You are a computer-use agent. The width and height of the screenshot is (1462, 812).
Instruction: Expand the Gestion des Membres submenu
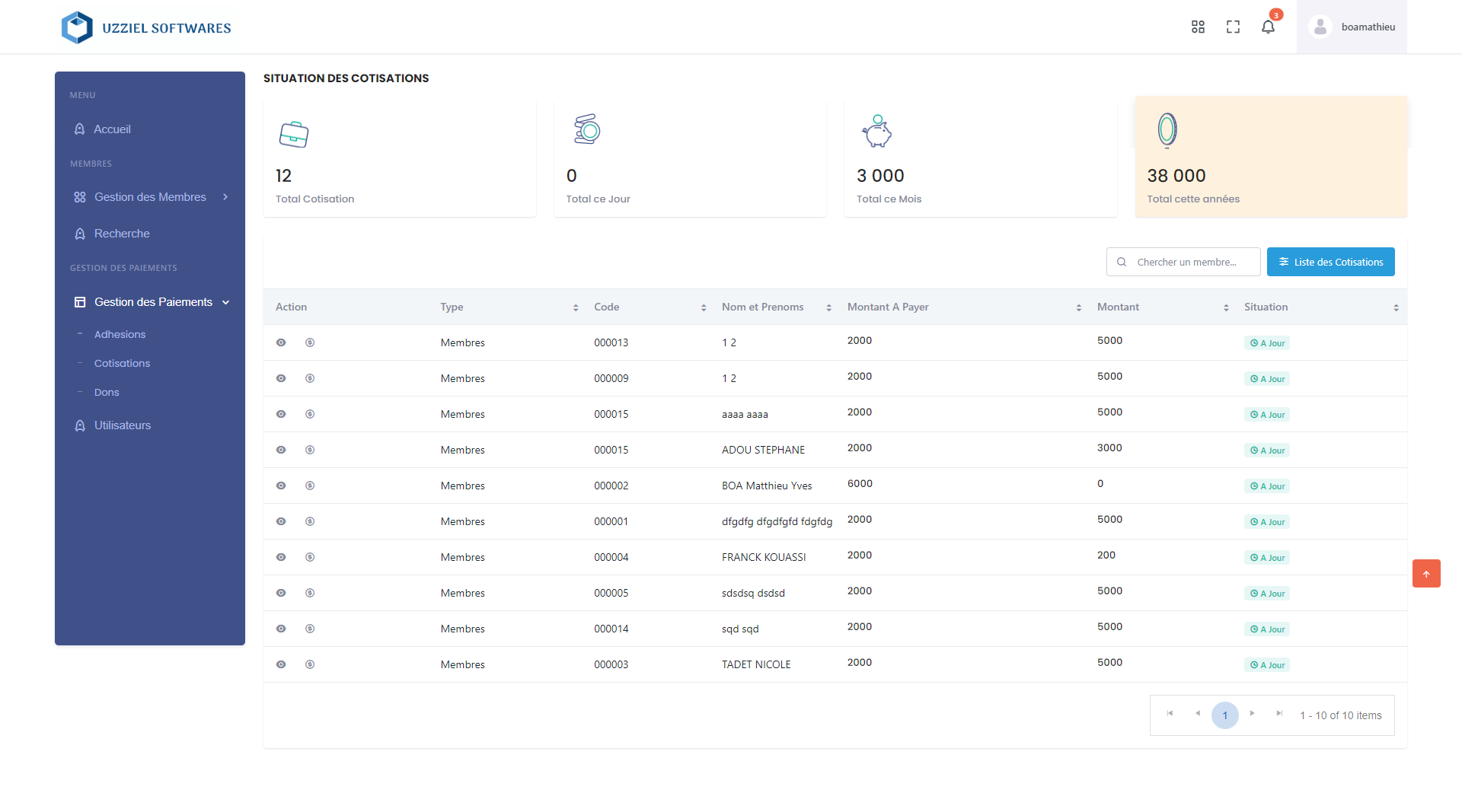click(150, 197)
